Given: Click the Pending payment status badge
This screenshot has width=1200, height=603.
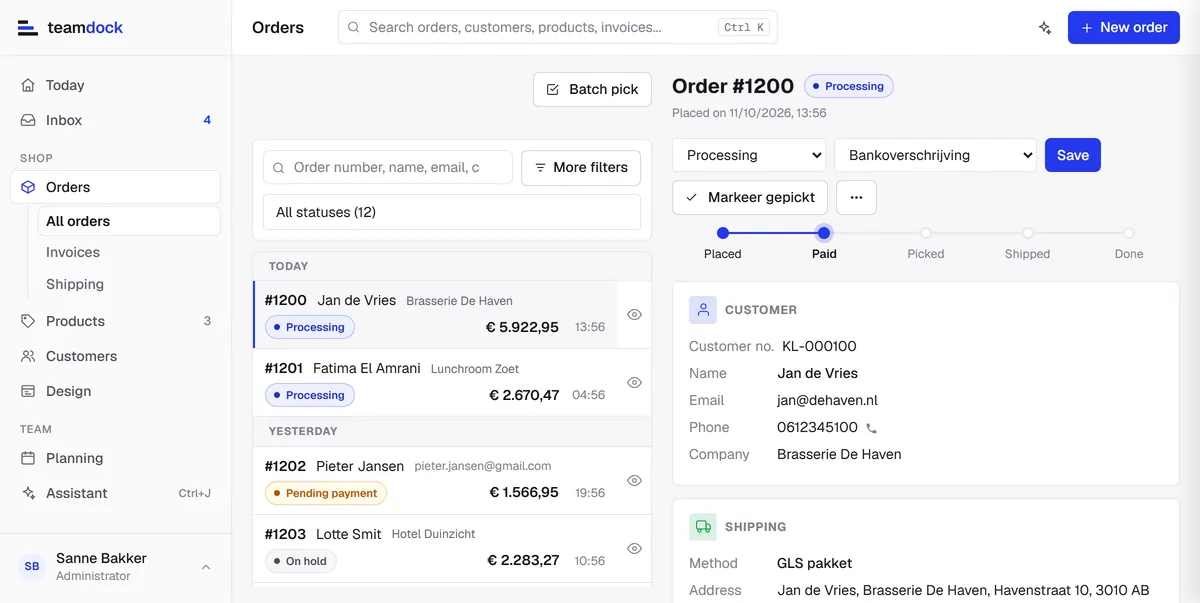Looking at the screenshot, I should point(326,493).
